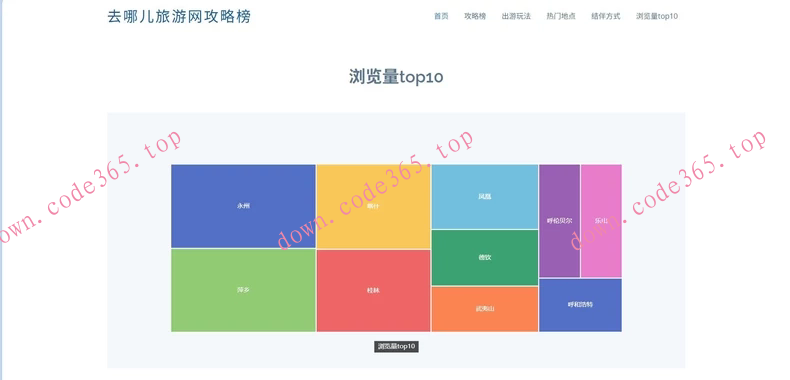
Task: Select 浏览量top10 in the top navigation
Action: [656, 16]
